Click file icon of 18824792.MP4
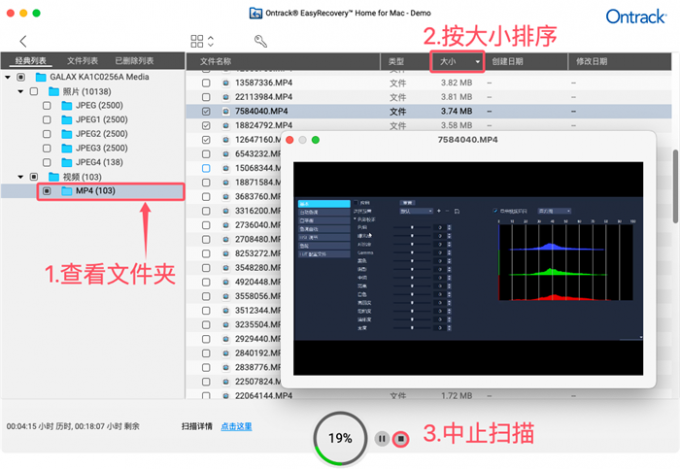 coord(226,126)
